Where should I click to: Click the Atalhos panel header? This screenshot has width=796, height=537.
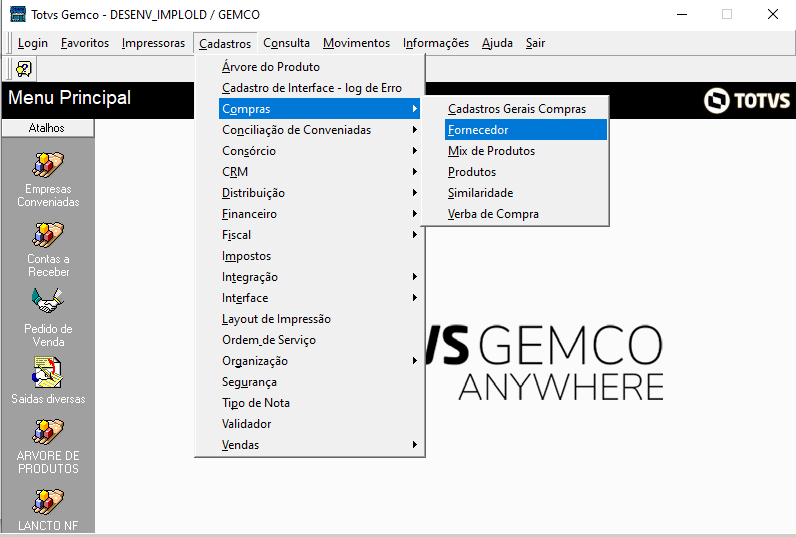(x=48, y=128)
